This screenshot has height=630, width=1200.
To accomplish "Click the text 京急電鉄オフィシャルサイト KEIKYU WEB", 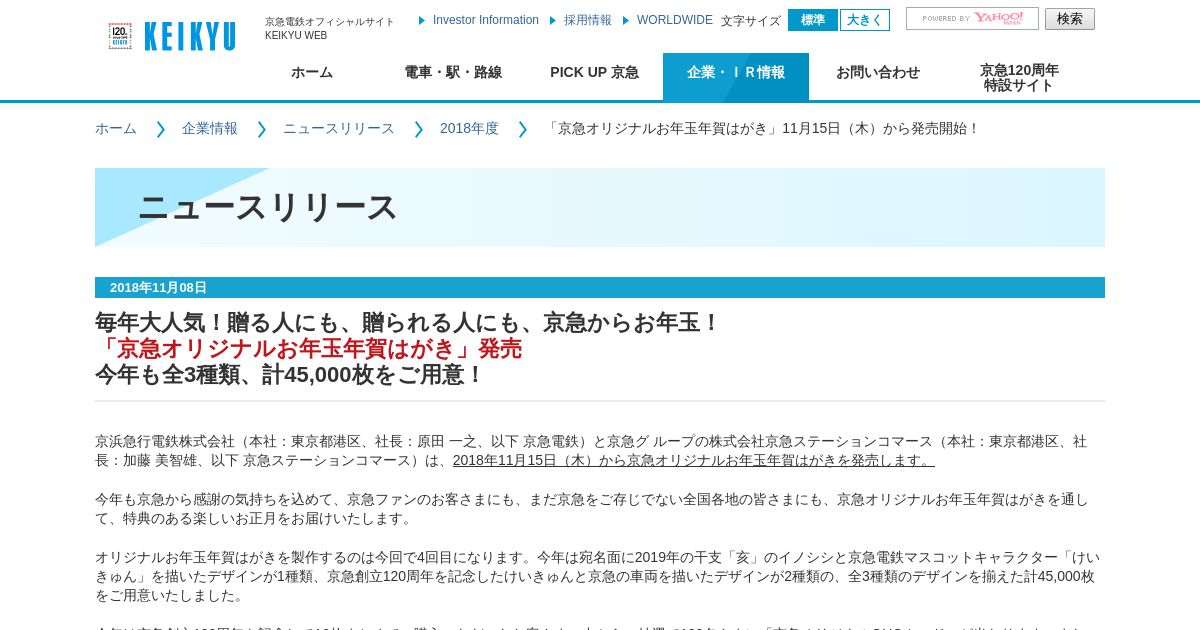I will click(330, 28).
